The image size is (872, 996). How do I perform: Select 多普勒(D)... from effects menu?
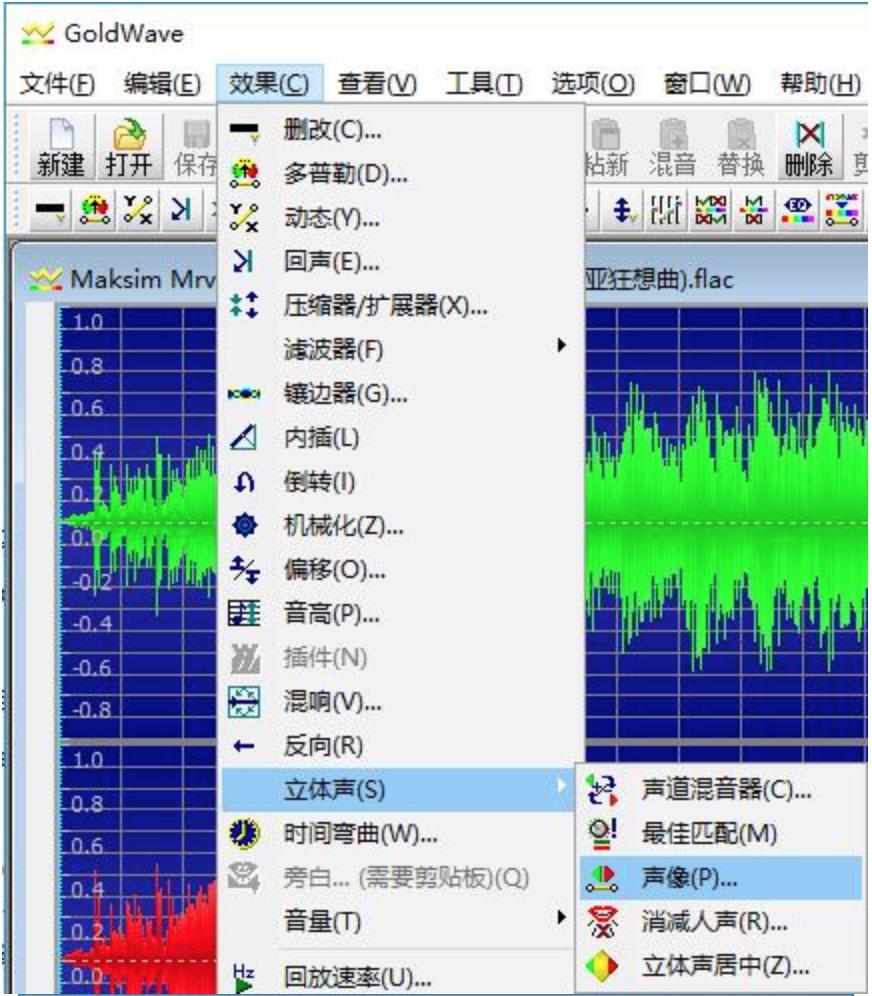click(x=400, y=174)
